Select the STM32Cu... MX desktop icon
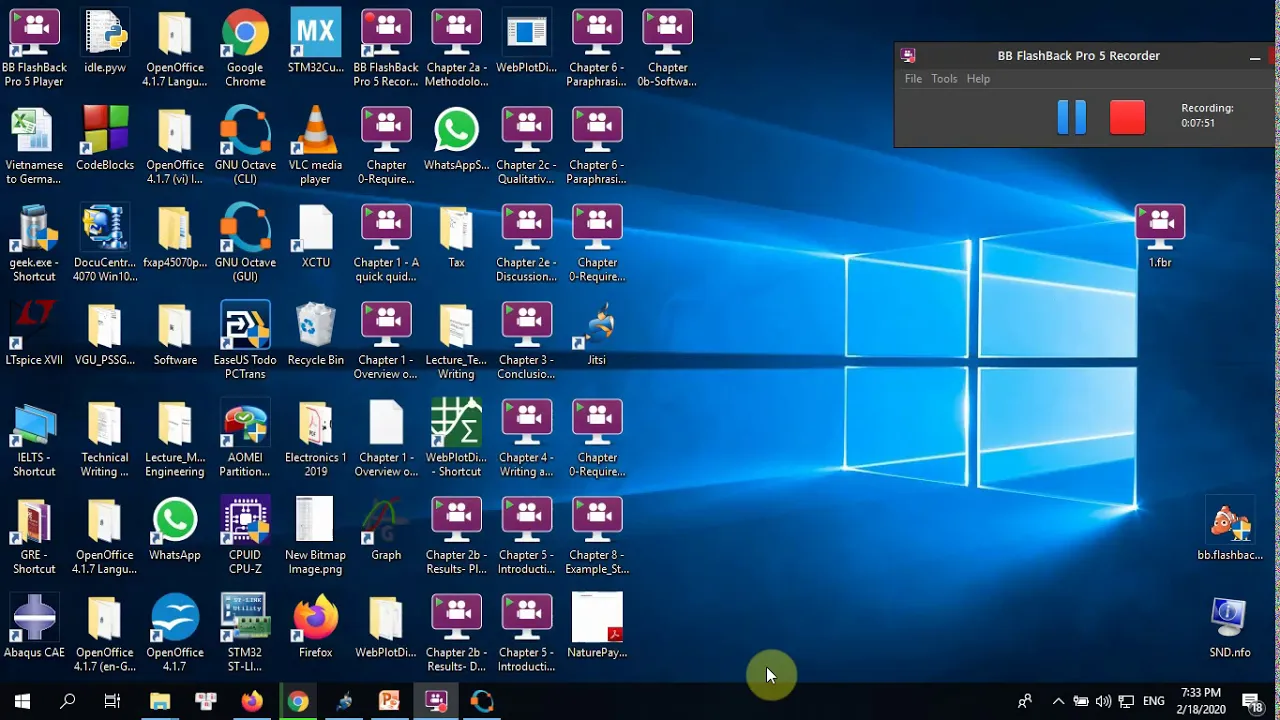This screenshot has height=720, width=1280. pyautogui.click(x=315, y=42)
